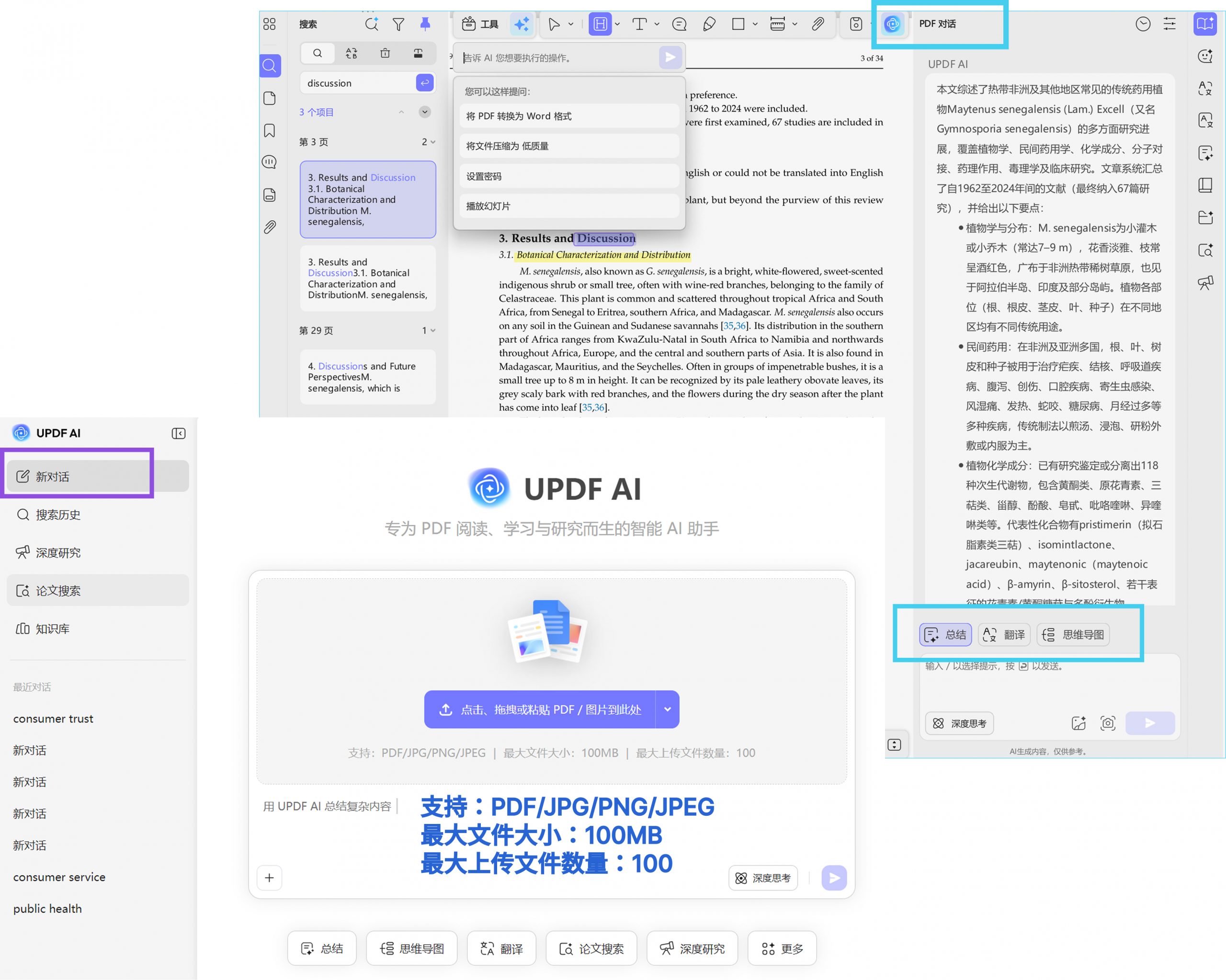Submit search with blue return button

coord(425,83)
